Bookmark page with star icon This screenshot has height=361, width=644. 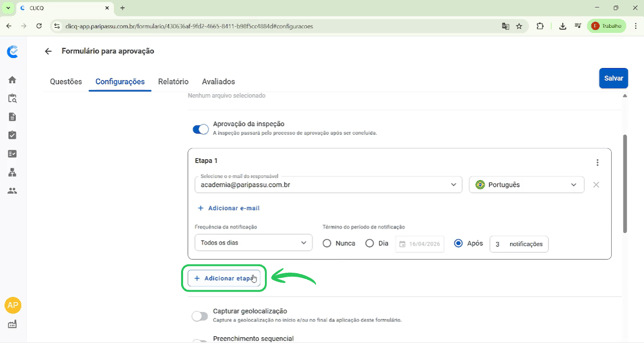[519, 26]
